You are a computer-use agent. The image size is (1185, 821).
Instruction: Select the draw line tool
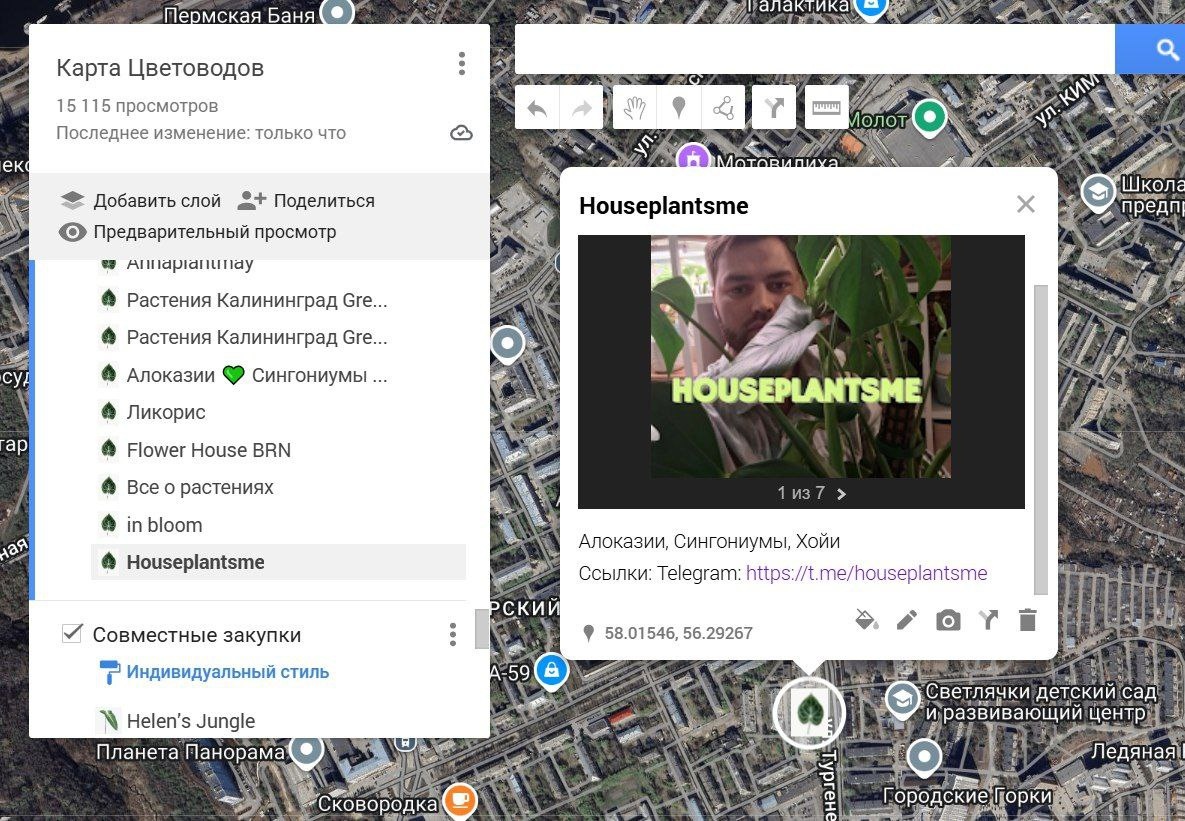(723, 108)
